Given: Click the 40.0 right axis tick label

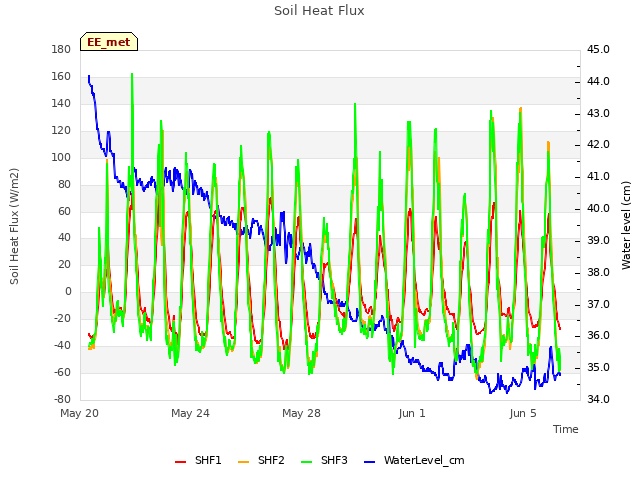Looking at the screenshot, I should (x=598, y=209).
